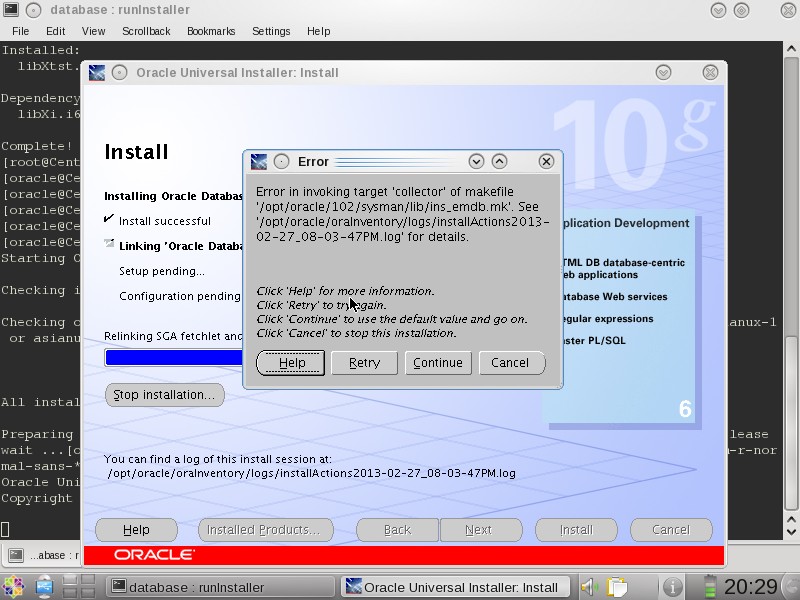Screen dimensions: 800x600
Task: Click the 'Install successful' status text
Action: pos(165,221)
